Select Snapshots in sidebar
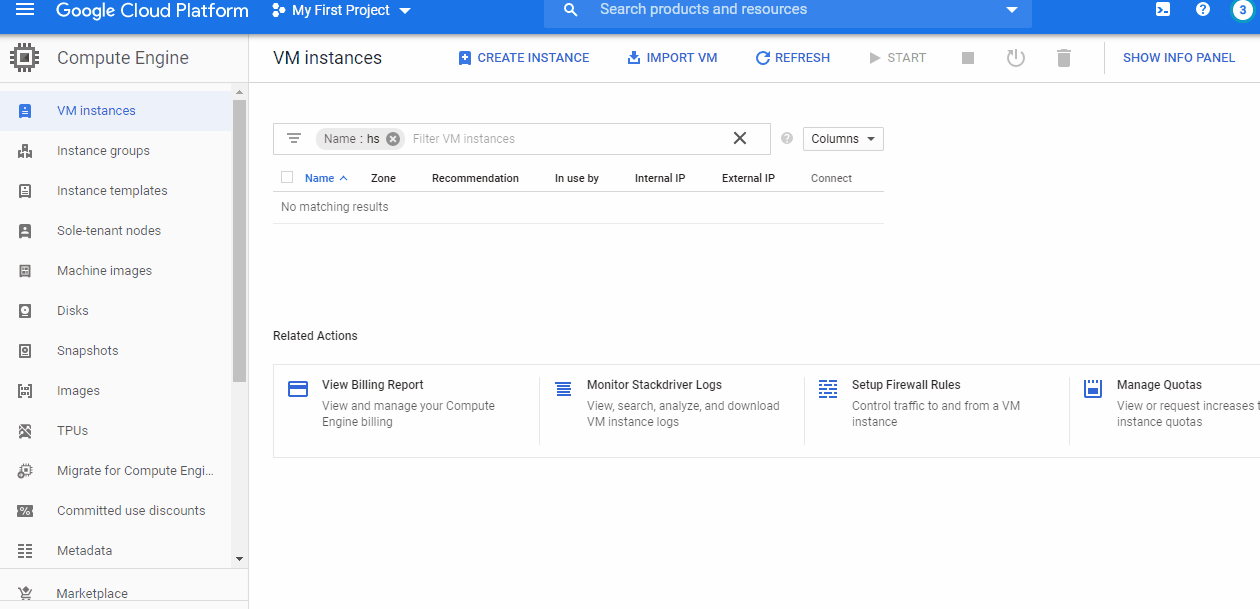 click(x=88, y=351)
